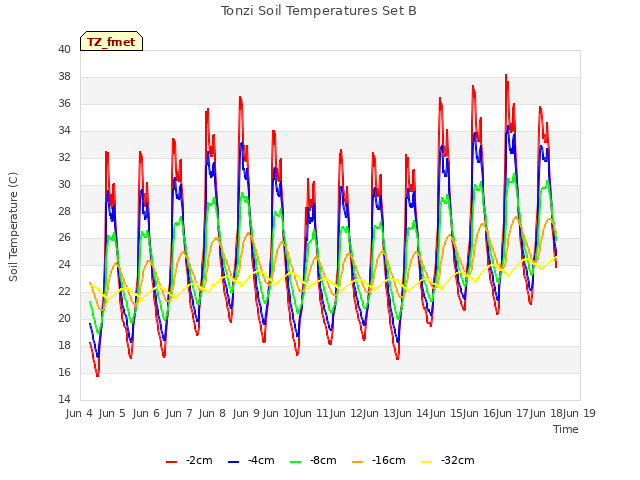This screenshot has width=640, height=480.
Task: Click the Soil Temperature (C) axis label
Action: point(13,227)
